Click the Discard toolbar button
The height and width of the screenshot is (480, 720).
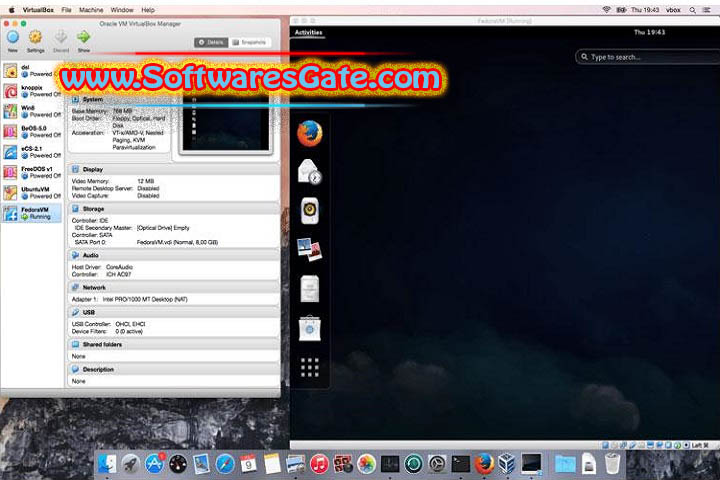tap(61, 41)
